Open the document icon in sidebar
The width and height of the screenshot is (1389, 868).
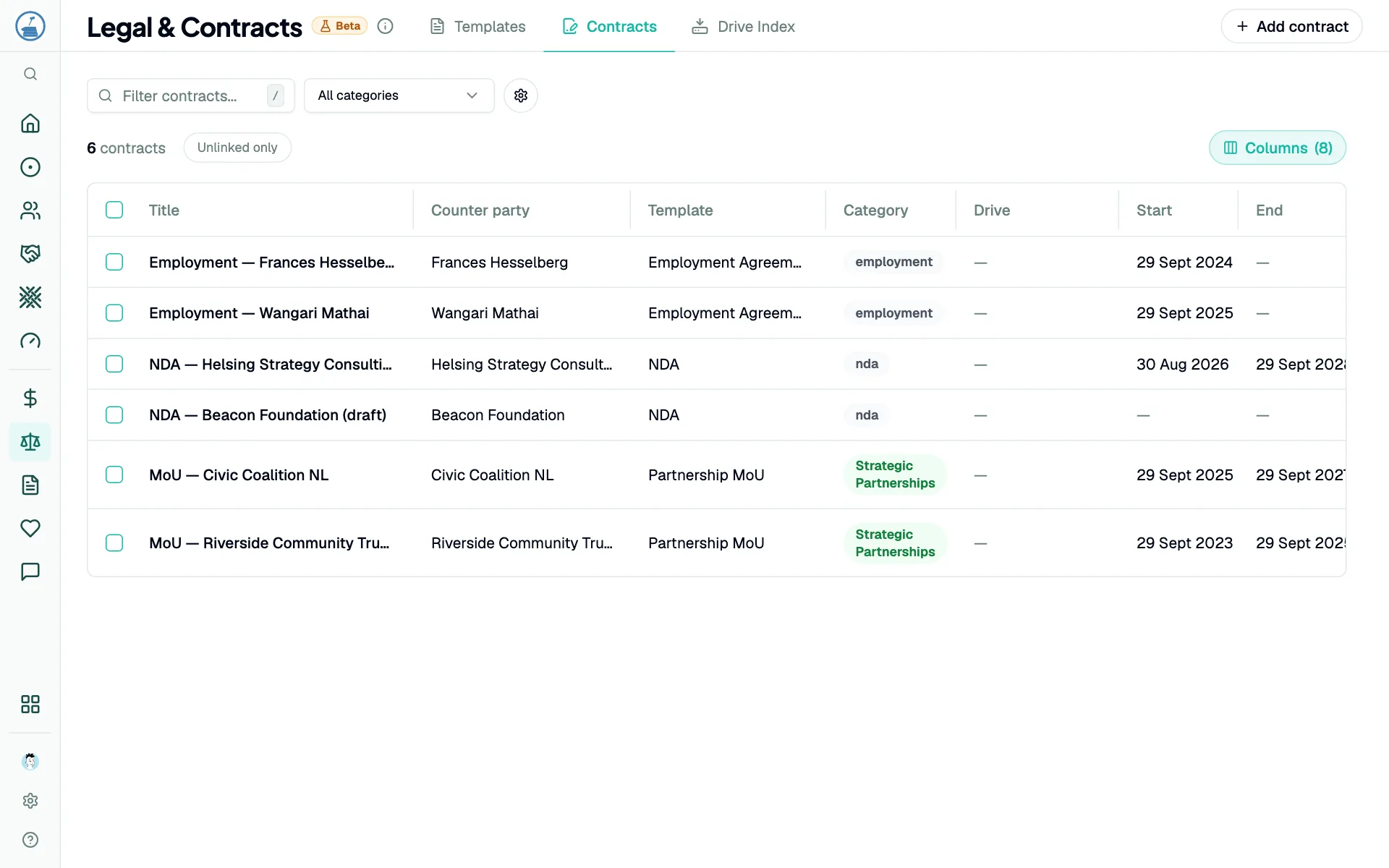[30, 485]
